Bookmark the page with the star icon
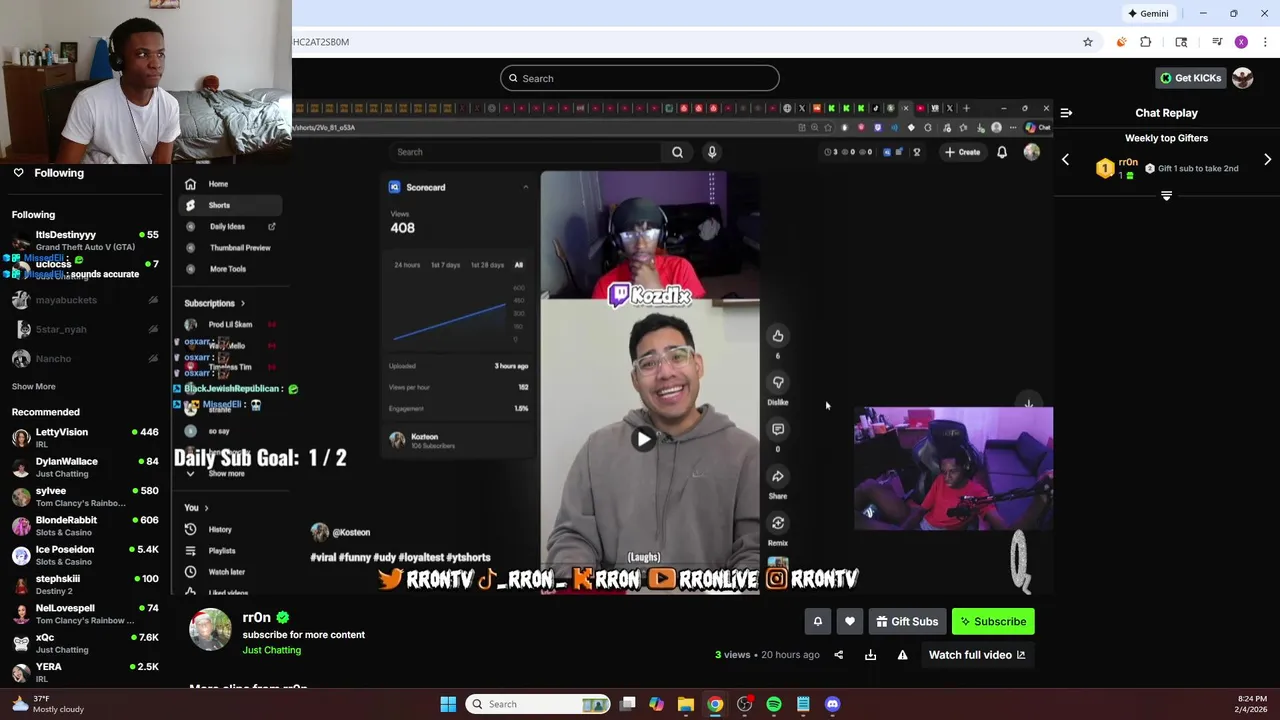Screen dimensions: 1280x720 tap(1088, 42)
